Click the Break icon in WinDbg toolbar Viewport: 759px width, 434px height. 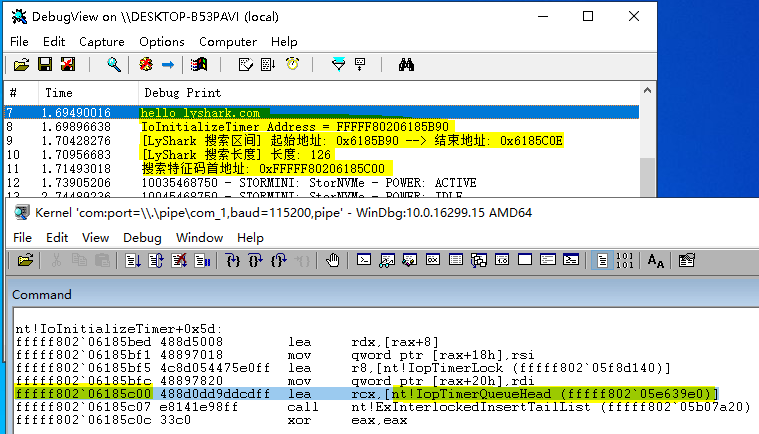(202, 261)
